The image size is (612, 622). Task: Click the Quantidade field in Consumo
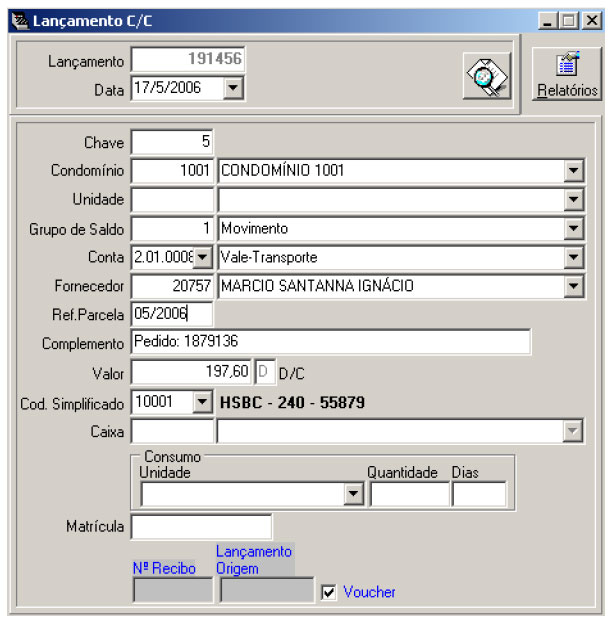408,494
